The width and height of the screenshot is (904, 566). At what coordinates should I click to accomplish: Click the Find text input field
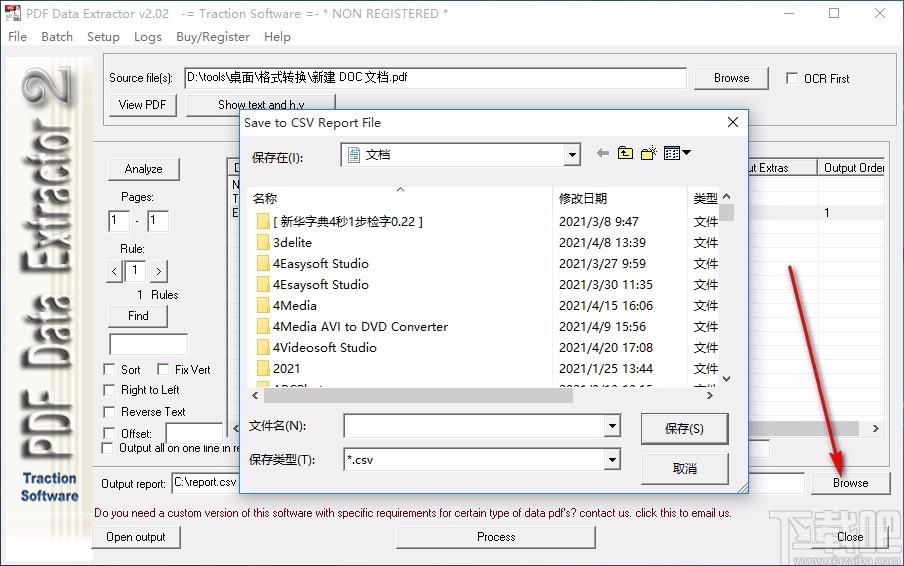[x=148, y=344]
